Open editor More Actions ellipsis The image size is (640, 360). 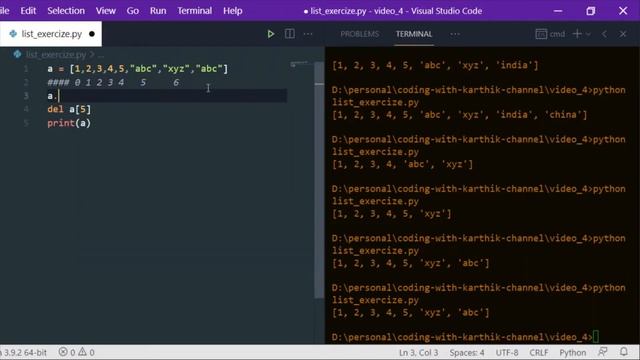[x=308, y=34]
